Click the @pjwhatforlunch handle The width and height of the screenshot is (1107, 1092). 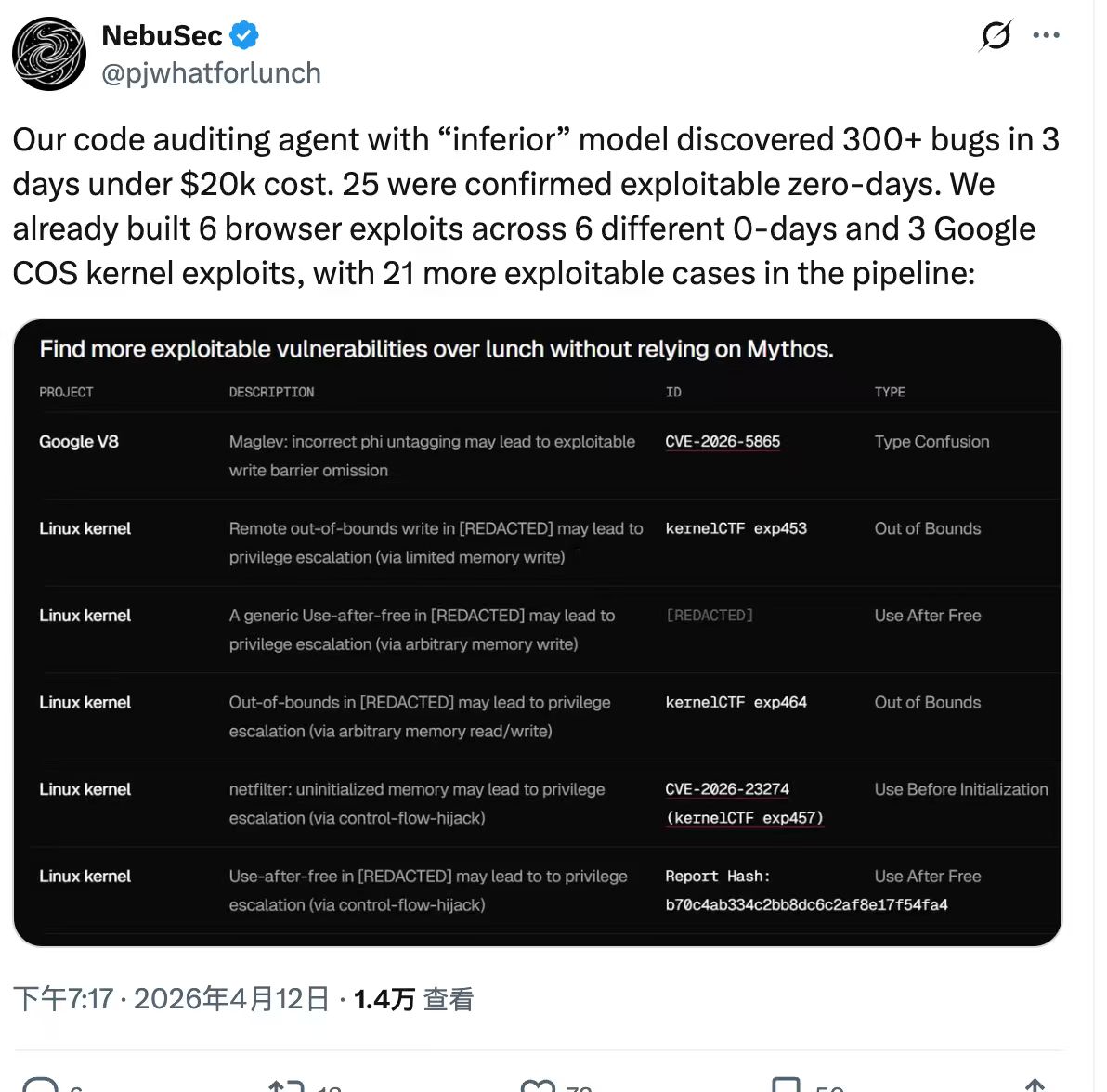(211, 73)
